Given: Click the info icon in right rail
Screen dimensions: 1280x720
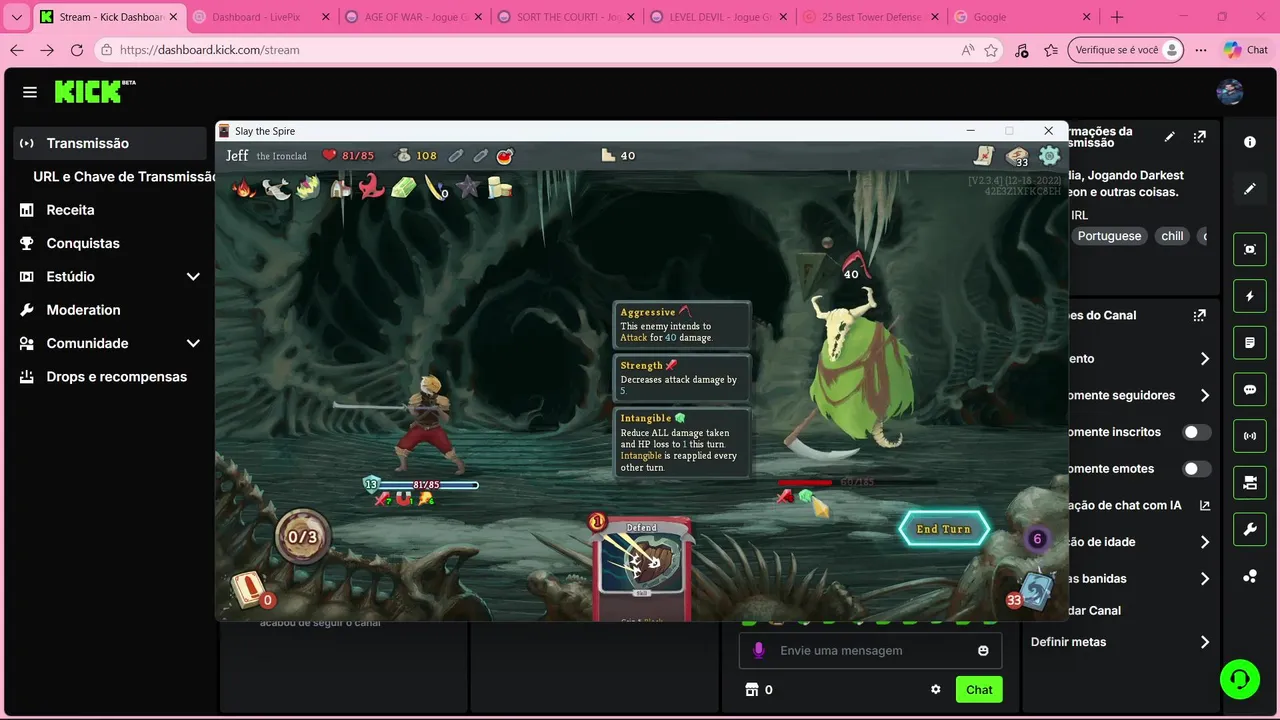Looking at the screenshot, I should [x=1250, y=142].
